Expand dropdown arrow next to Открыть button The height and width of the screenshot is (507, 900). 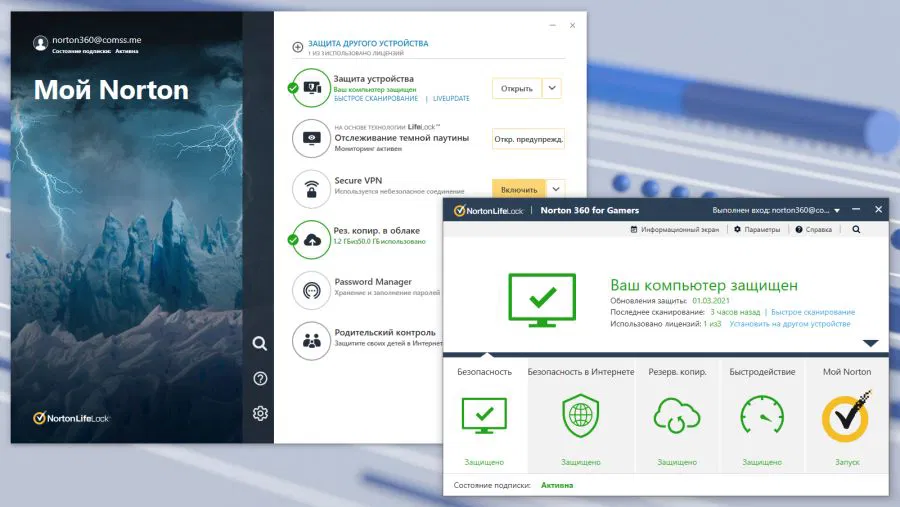(x=552, y=88)
